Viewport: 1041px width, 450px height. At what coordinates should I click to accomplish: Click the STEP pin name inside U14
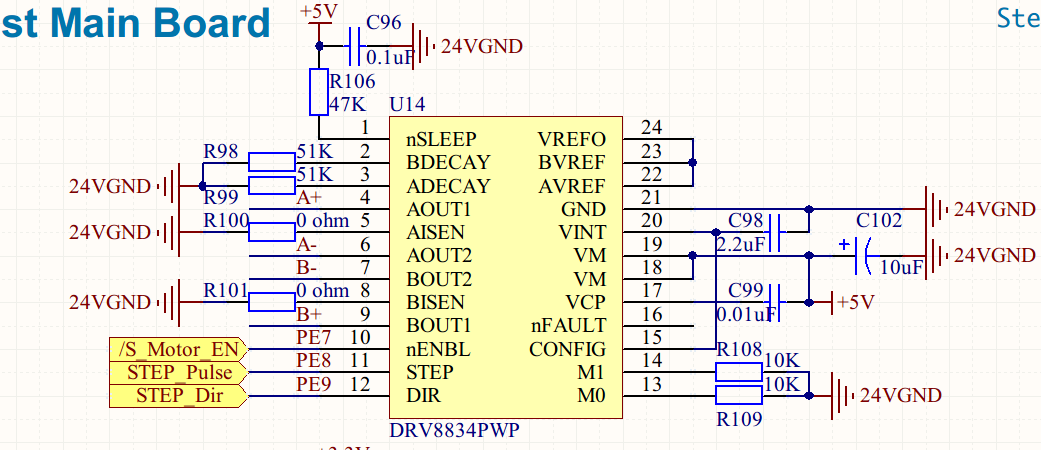(430, 372)
